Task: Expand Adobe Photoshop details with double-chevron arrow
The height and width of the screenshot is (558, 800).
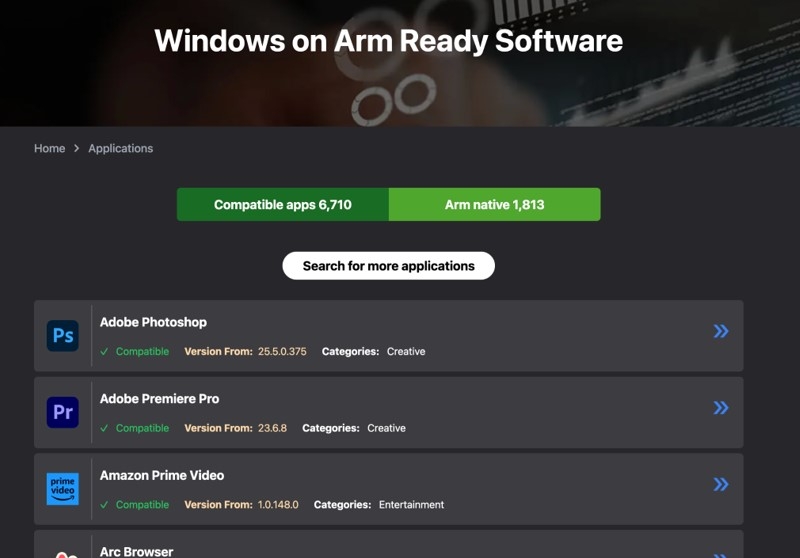Action: [721, 331]
